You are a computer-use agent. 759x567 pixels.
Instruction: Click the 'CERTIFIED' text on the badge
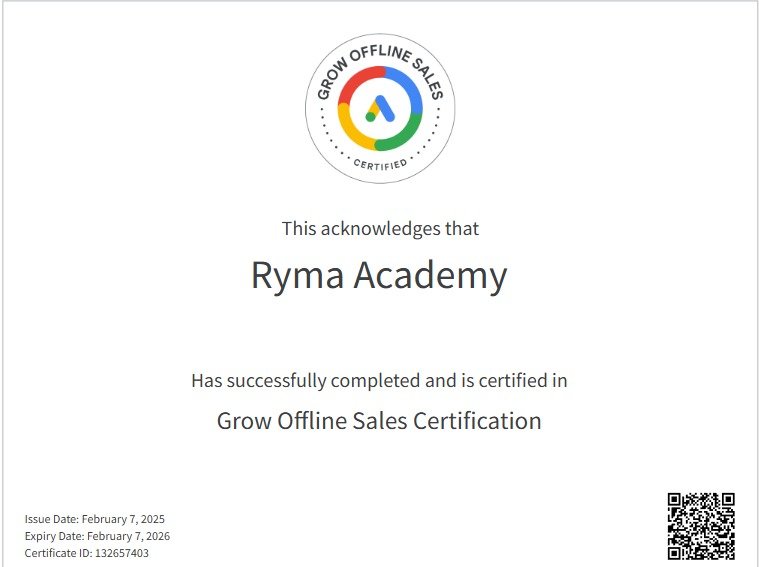[x=380, y=162]
